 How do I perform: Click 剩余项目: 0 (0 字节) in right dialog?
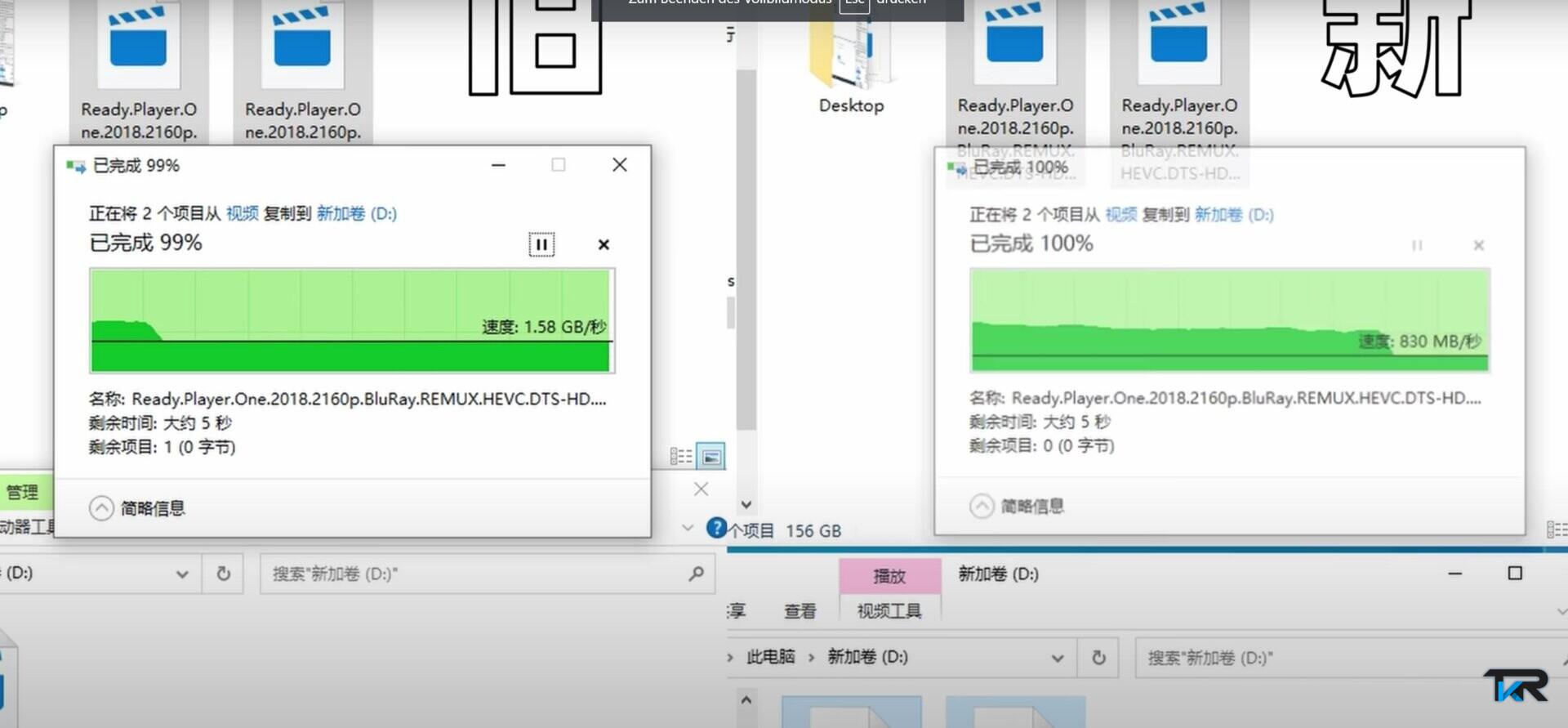coord(1042,445)
